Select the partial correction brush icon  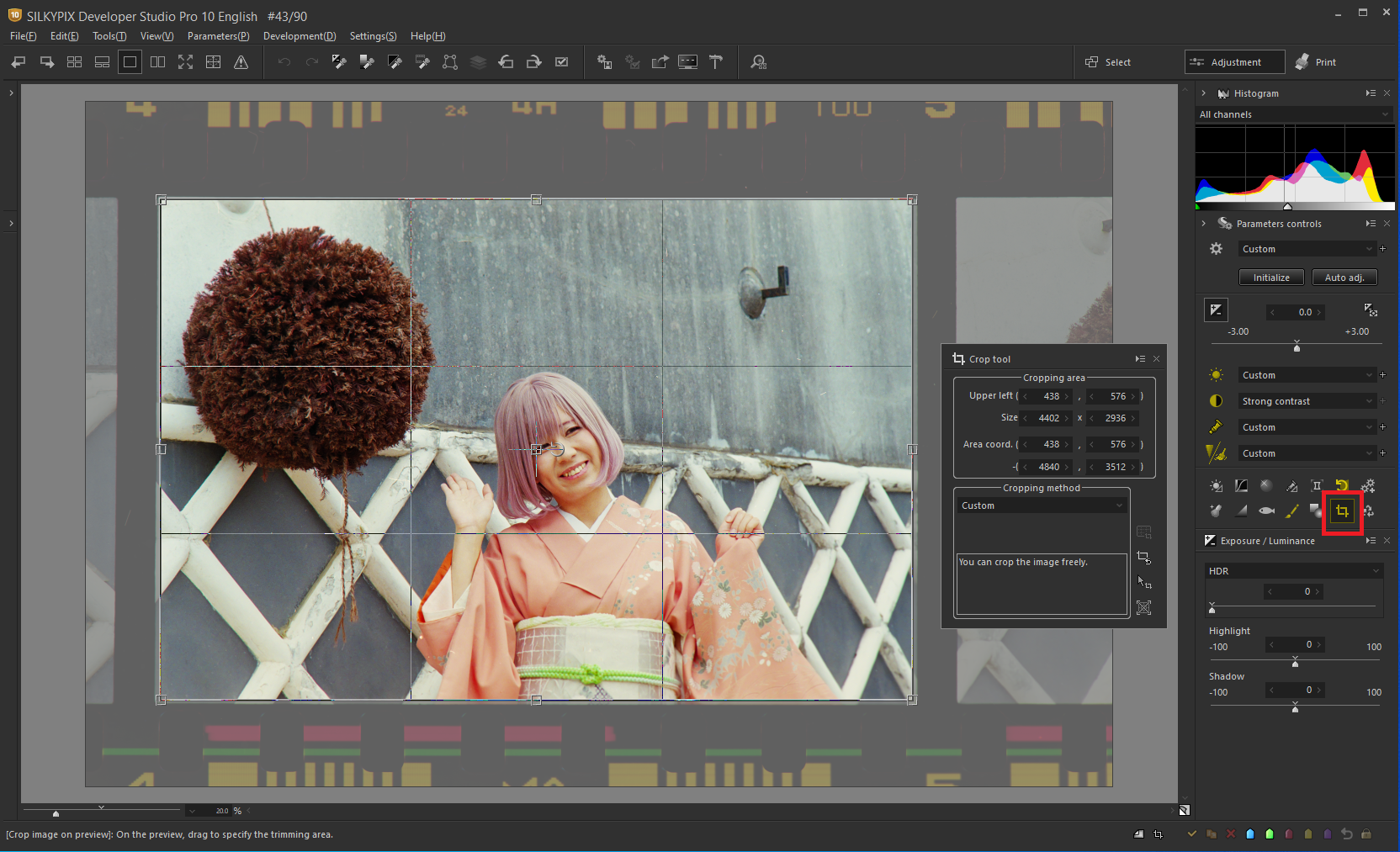[x=1291, y=511]
